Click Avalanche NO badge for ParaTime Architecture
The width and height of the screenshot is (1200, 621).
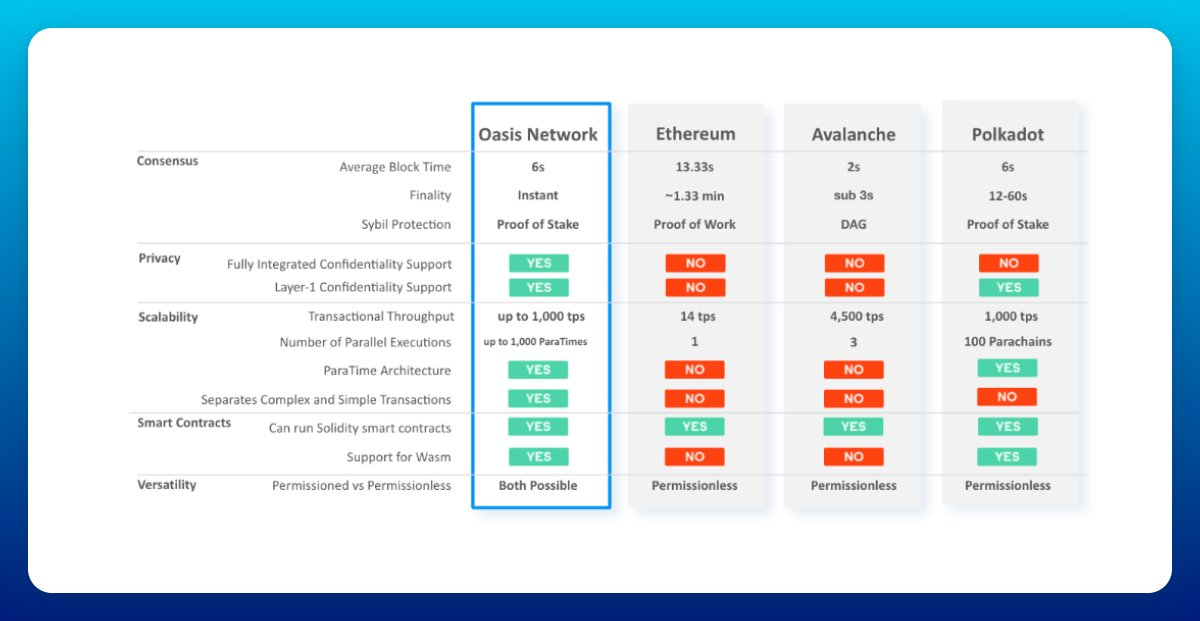coord(853,369)
